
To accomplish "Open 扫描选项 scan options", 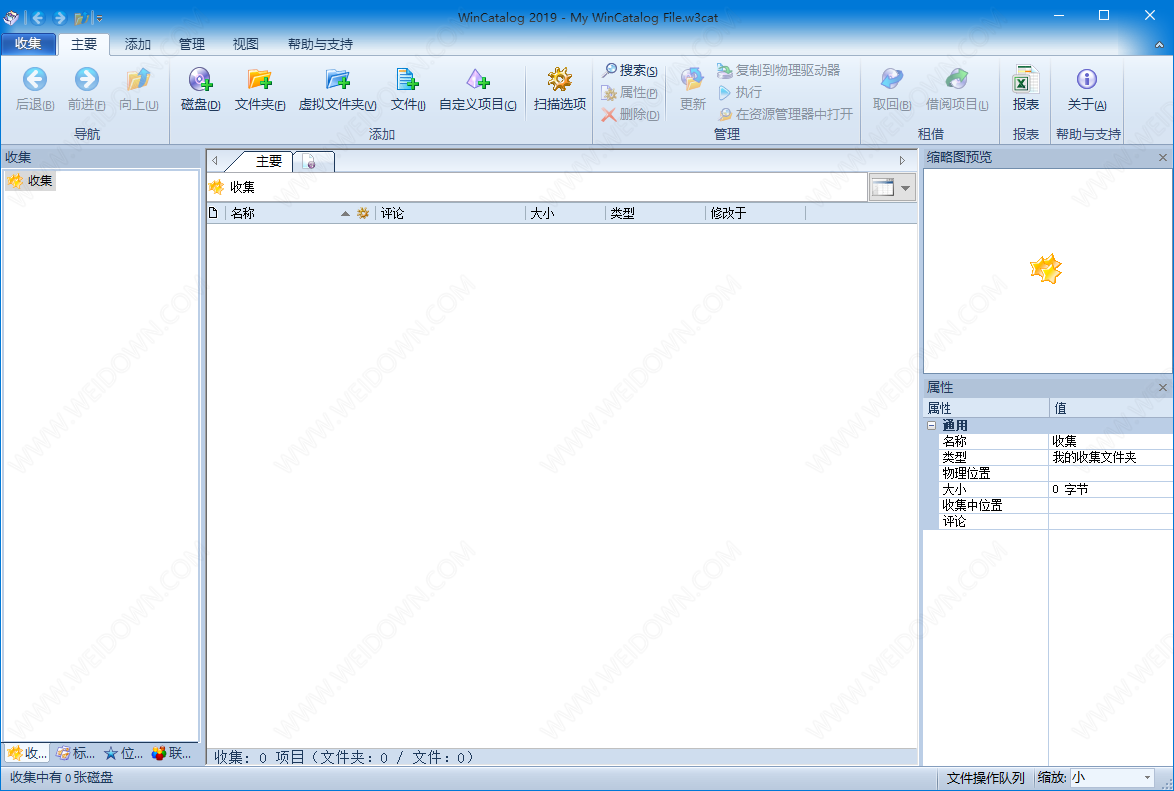I will pyautogui.click(x=559, y=81).
